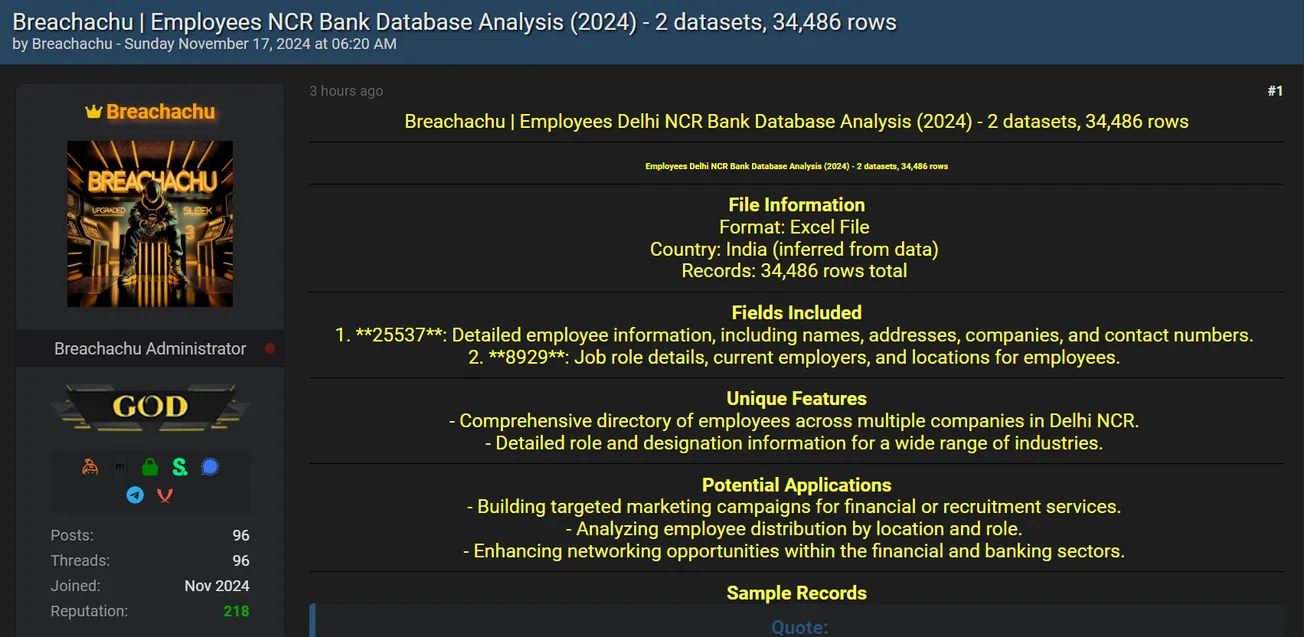This screenshot has width=1304, height=637.
Task: Click the Quote block header
Action: [x=799, y=627]
